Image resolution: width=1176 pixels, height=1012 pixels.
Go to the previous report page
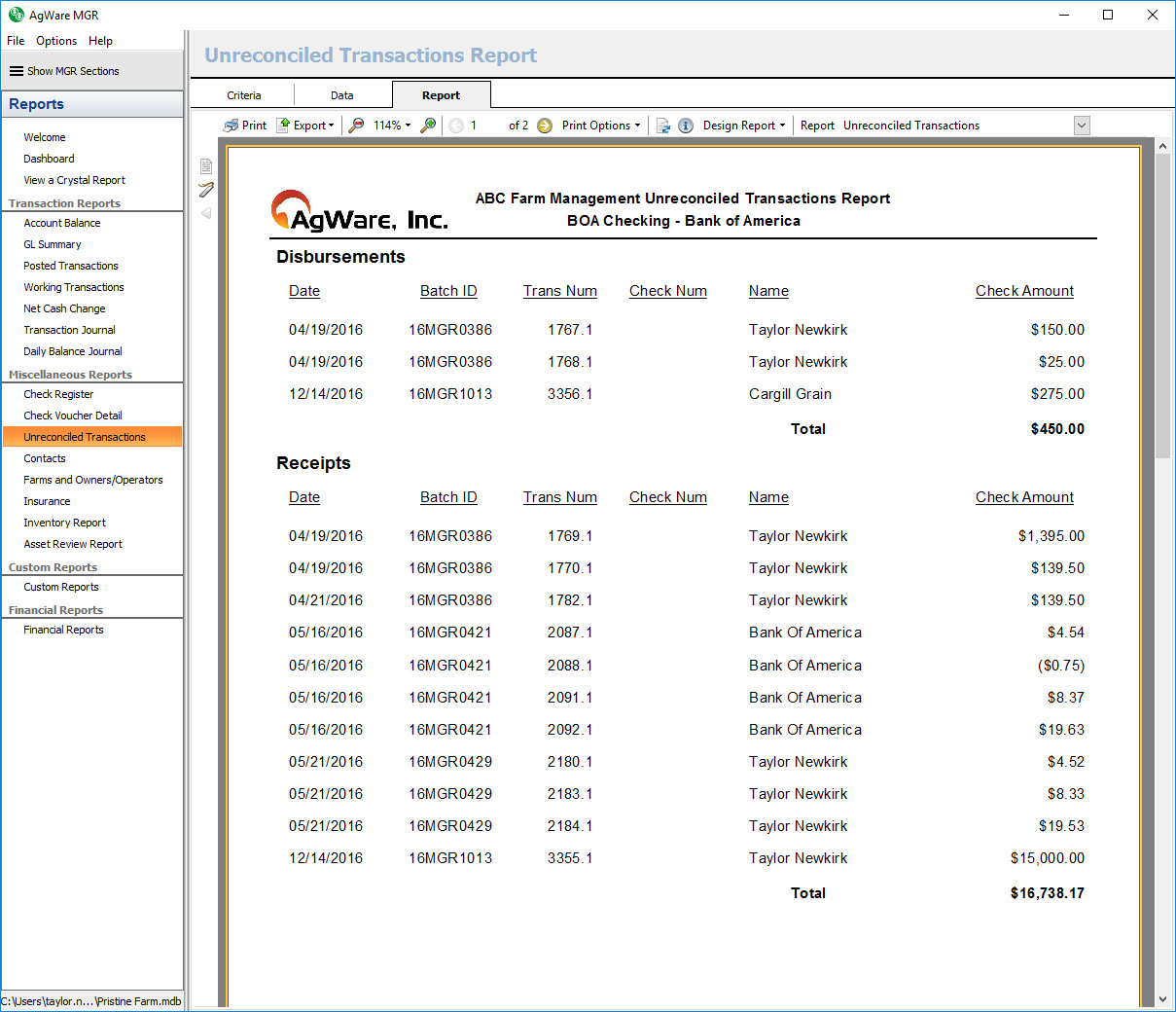point(456,126)
